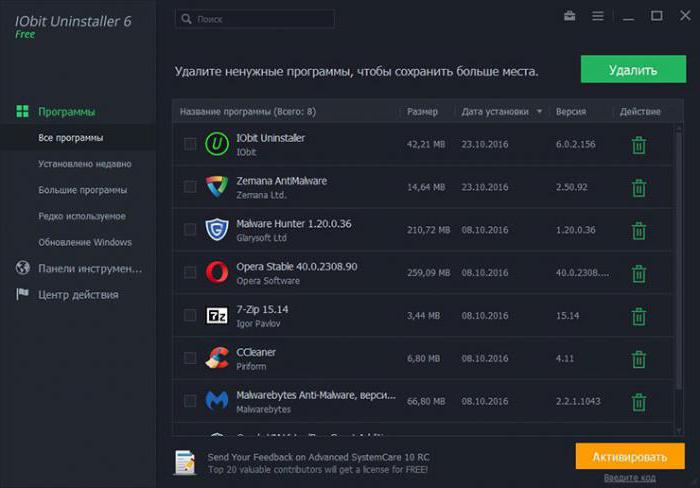Remove Malwarebytes Anti-Malware using trash icon
The image size is (700, 488).
639,402
